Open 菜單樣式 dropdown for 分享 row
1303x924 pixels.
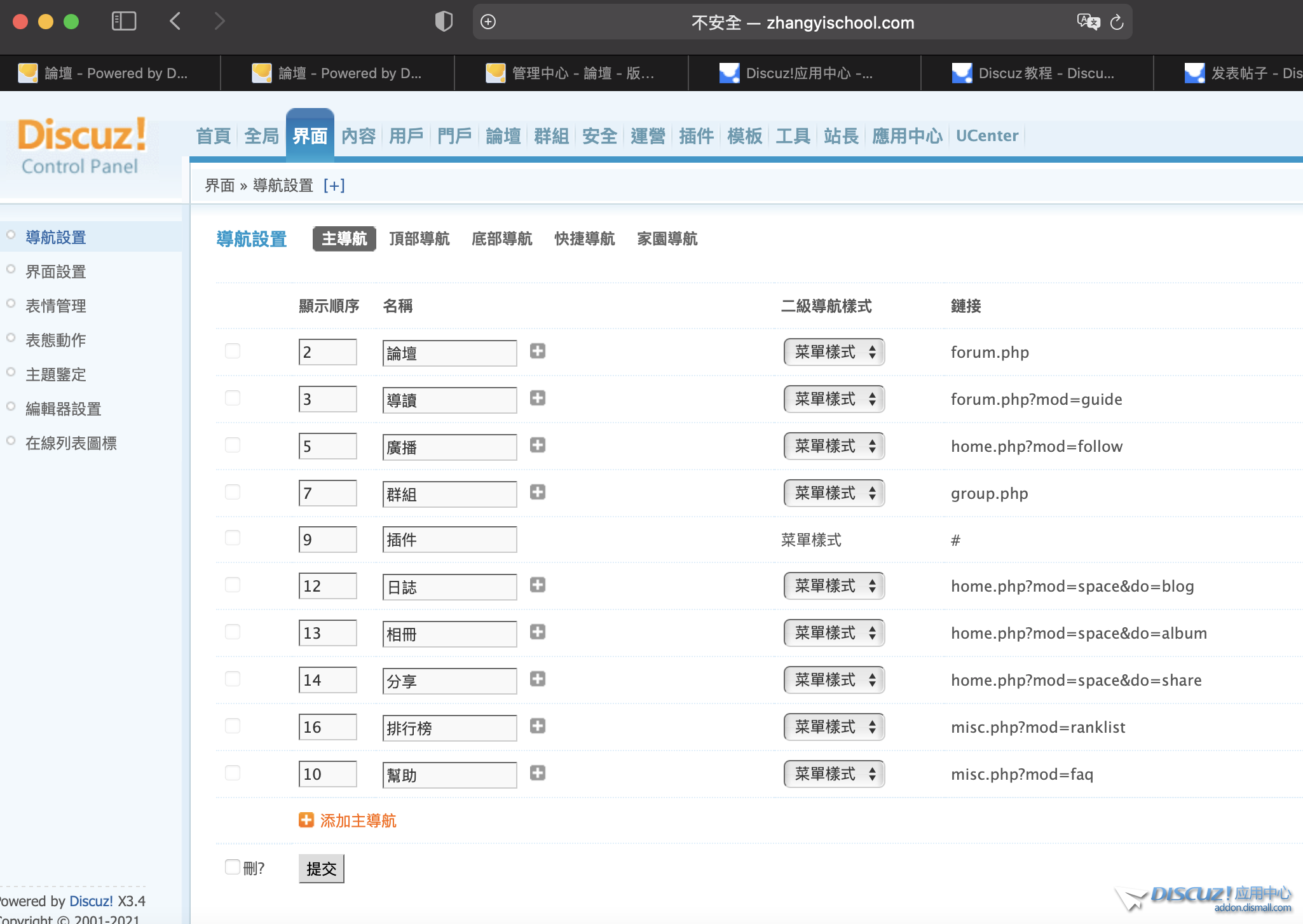[x=834, y=680]
